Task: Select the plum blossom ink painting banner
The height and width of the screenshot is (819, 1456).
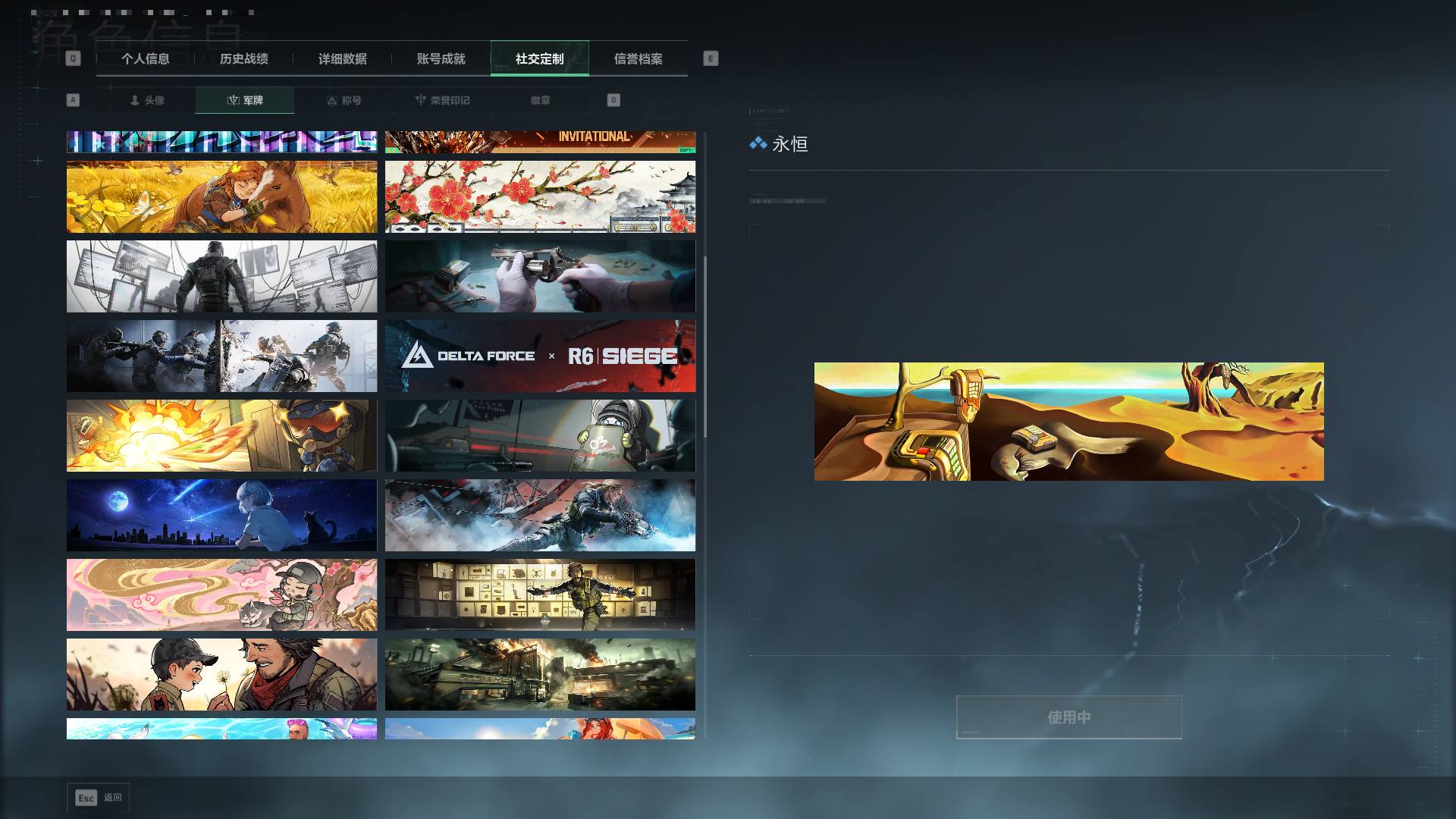Action: tap(540, 196)
